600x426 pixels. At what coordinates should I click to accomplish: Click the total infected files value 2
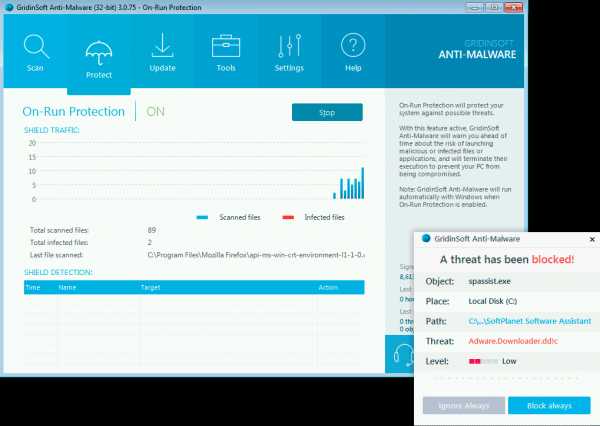click(x=150, y=242)
